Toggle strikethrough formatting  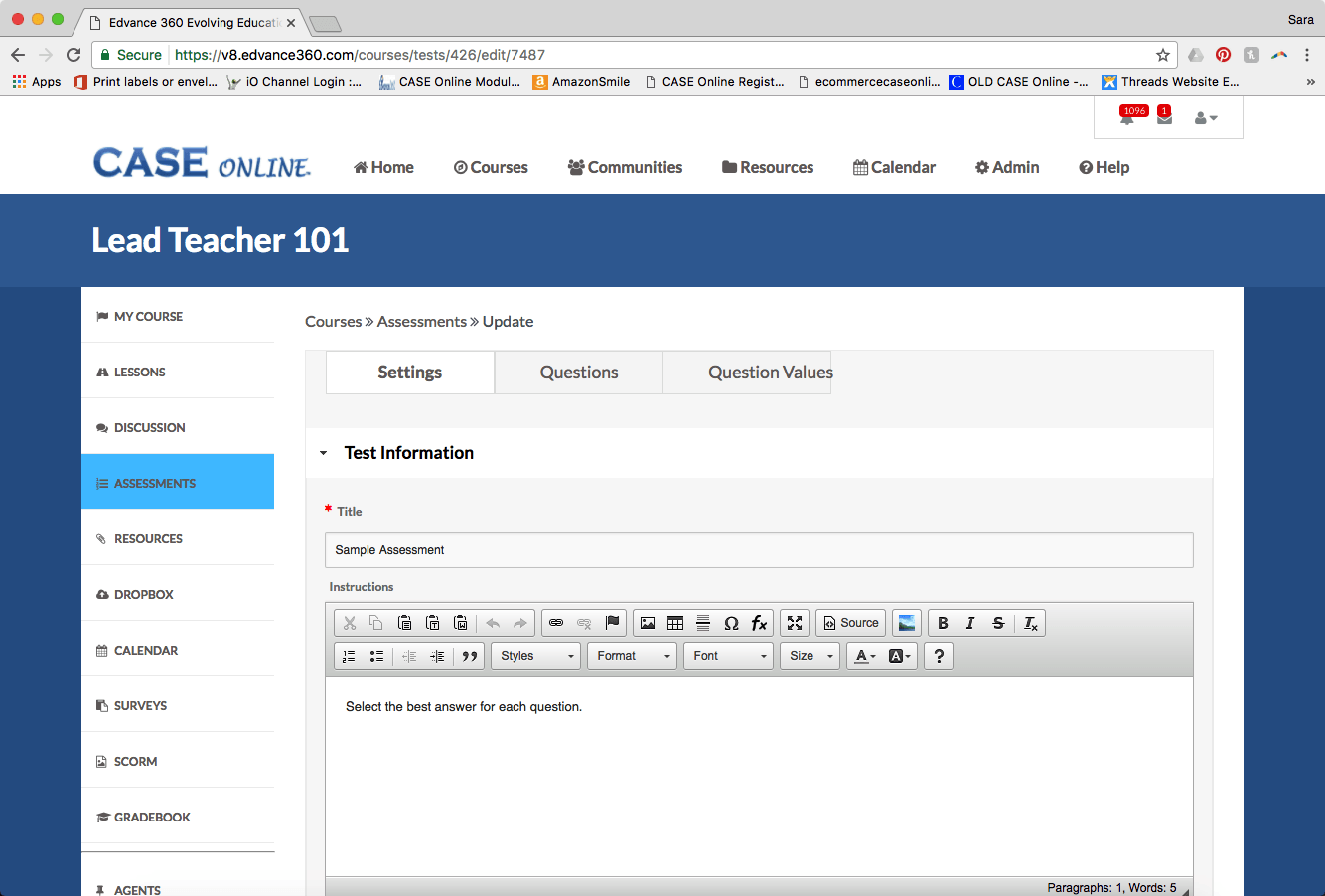point(998,623)
